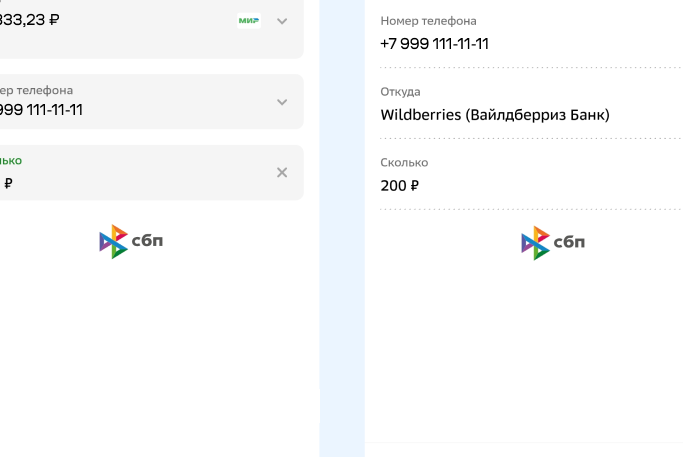
Task: Click the 'сбп' wordmark in right panel
Action: (x=569, y=243)
